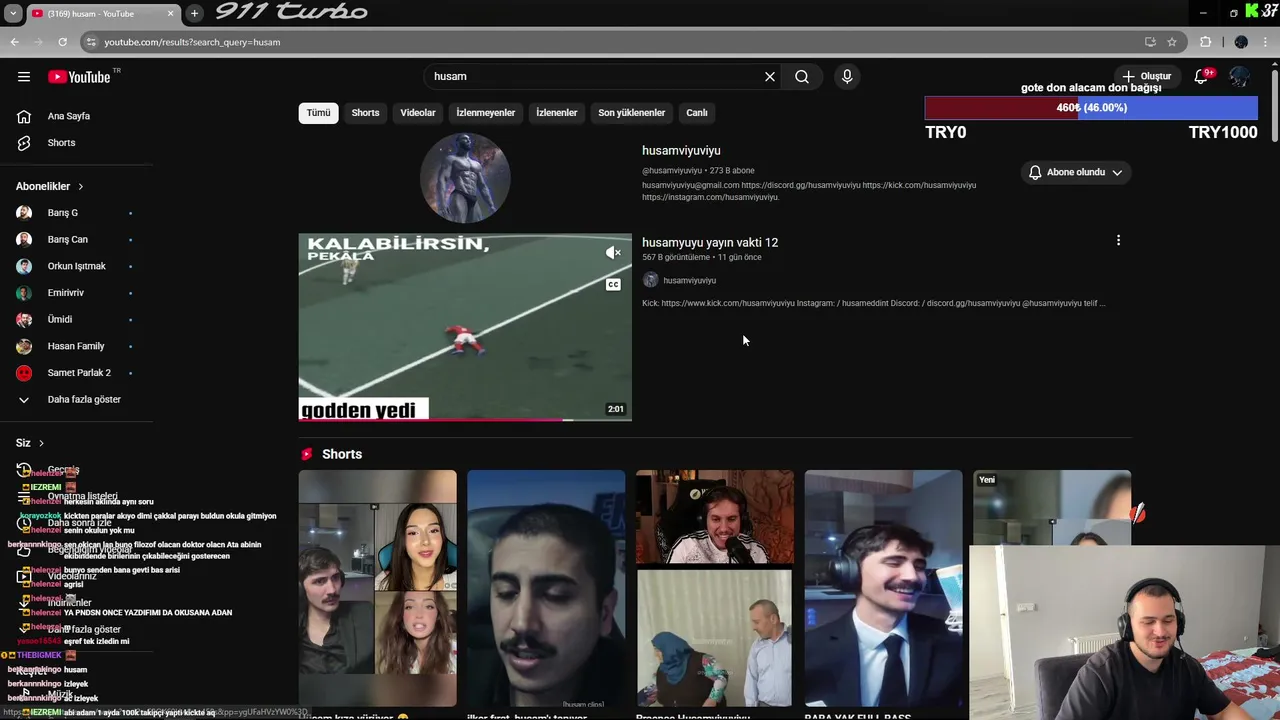Open the account avatar menu
This screenshot has height=720, width=1280.
1239,77
